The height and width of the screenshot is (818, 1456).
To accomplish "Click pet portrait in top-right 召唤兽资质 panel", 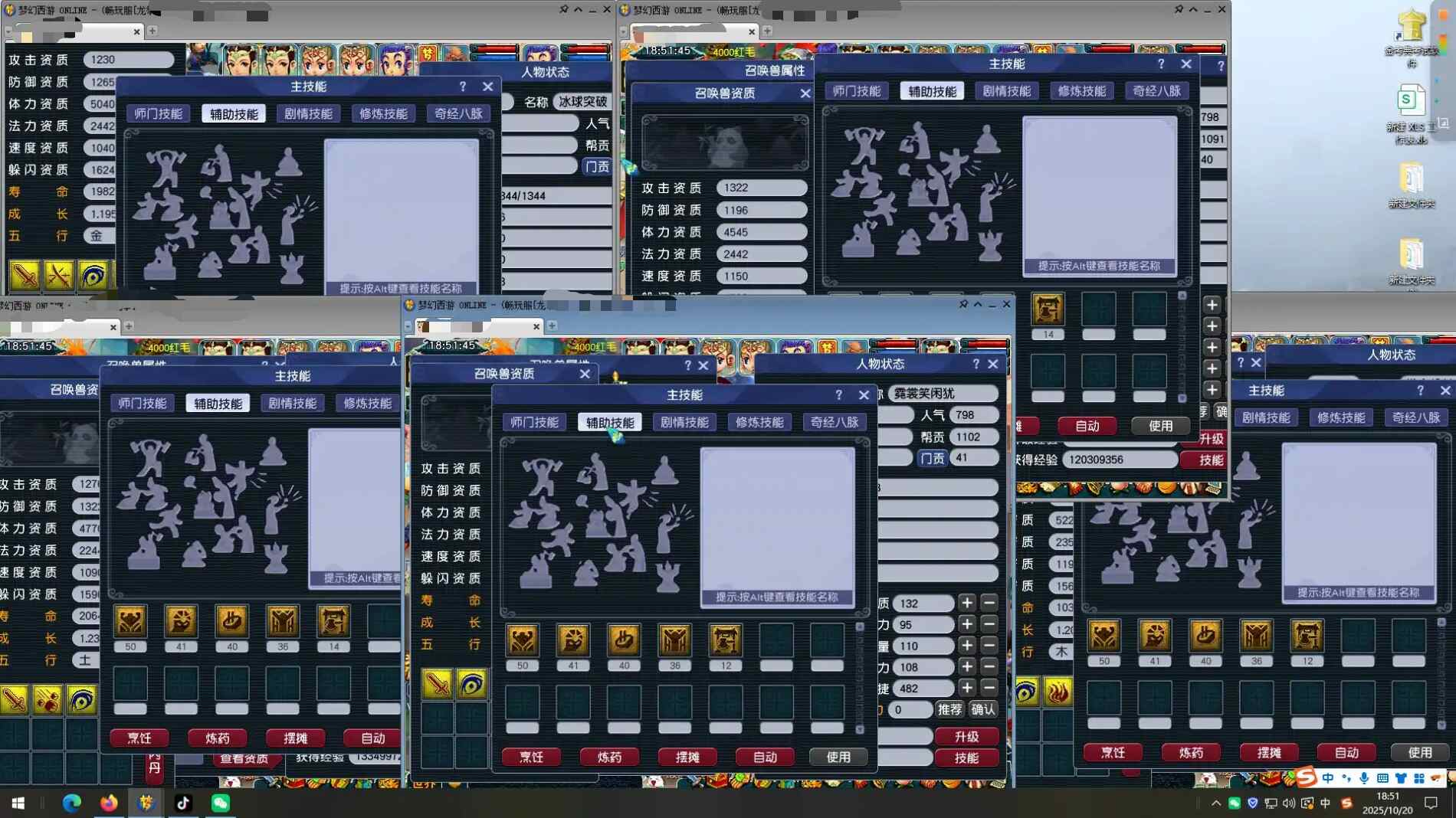I will click(x=725, y=143).
